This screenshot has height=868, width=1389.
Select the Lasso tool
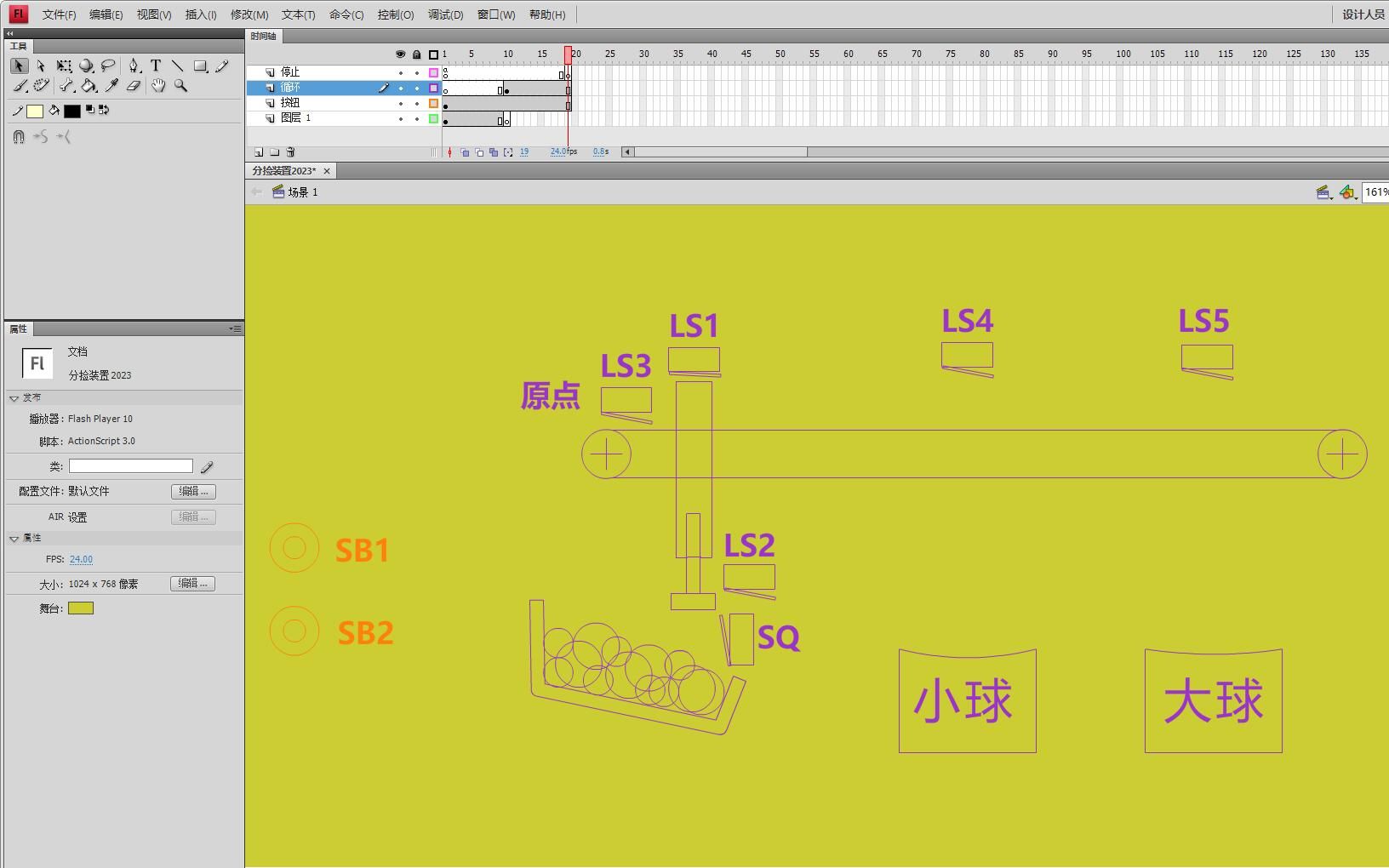coord(108,66)
